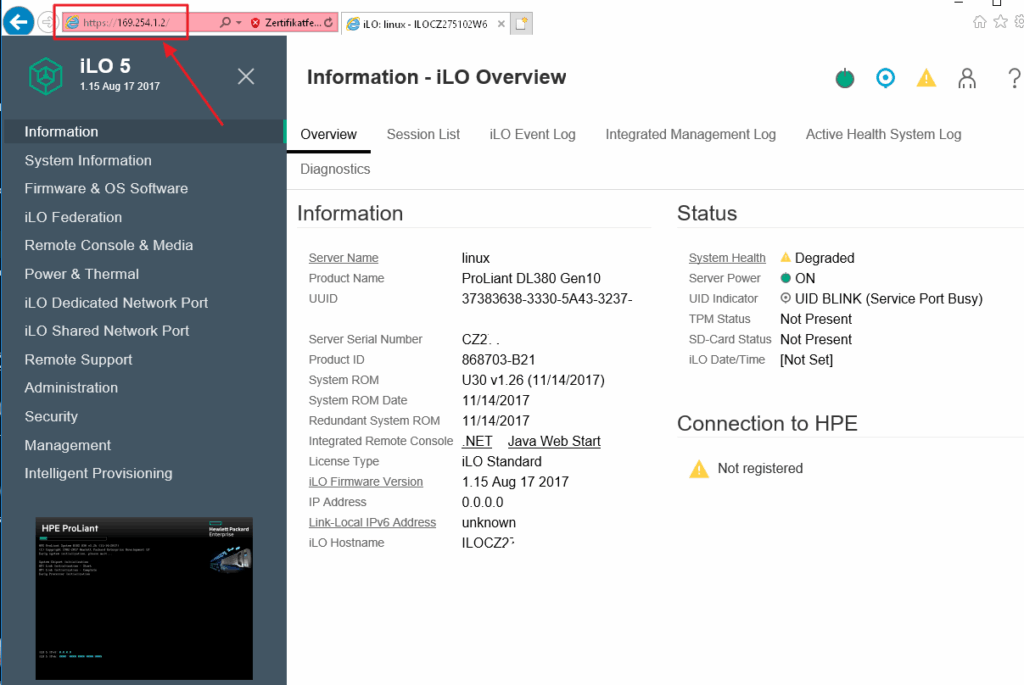The image size is (1024, 685).
Task: Click the green server power icon
Action: [x=844, y=78]
